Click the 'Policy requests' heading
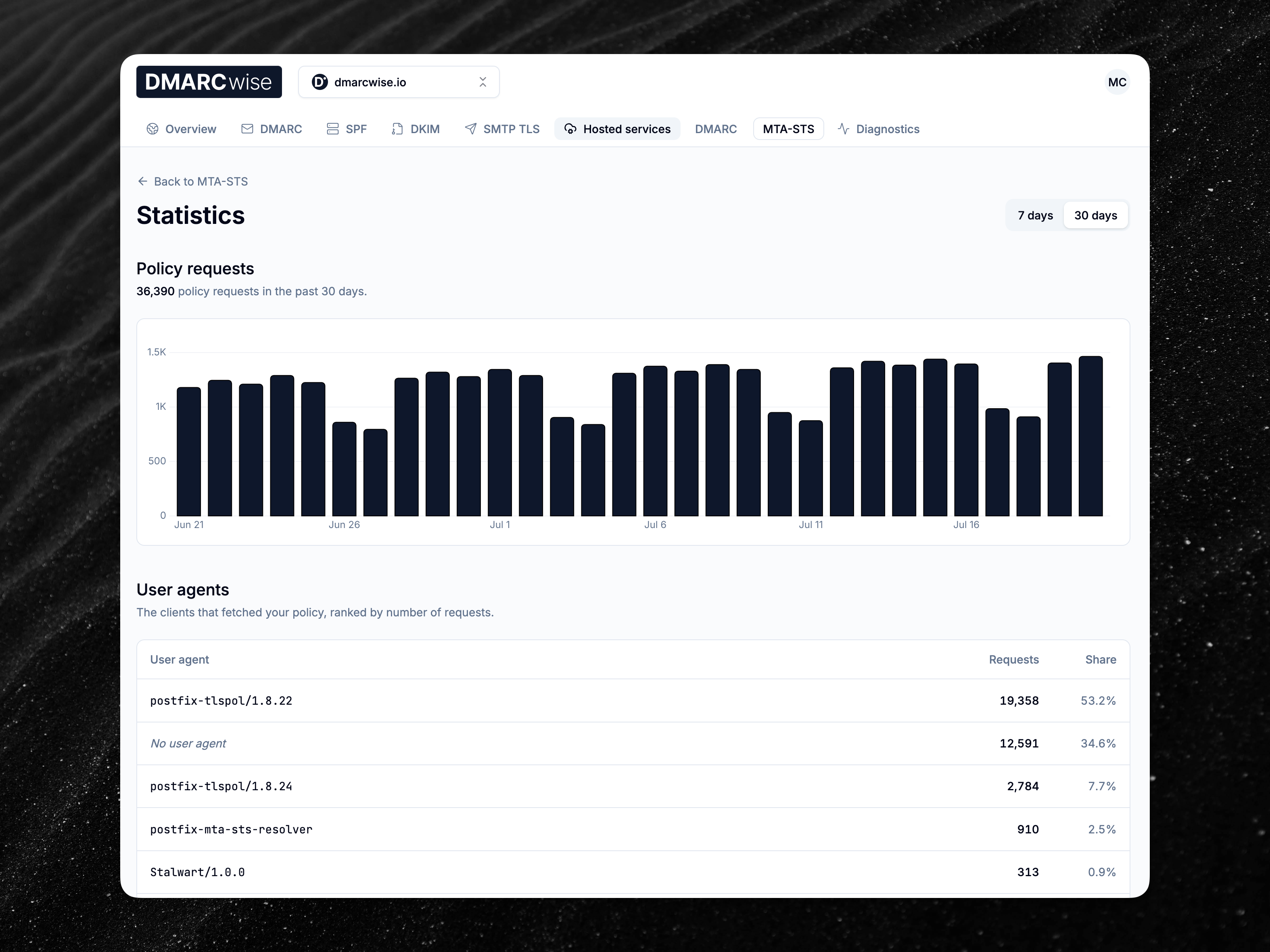The width and height of the screenshot is (1270, 952). (195, 269)
